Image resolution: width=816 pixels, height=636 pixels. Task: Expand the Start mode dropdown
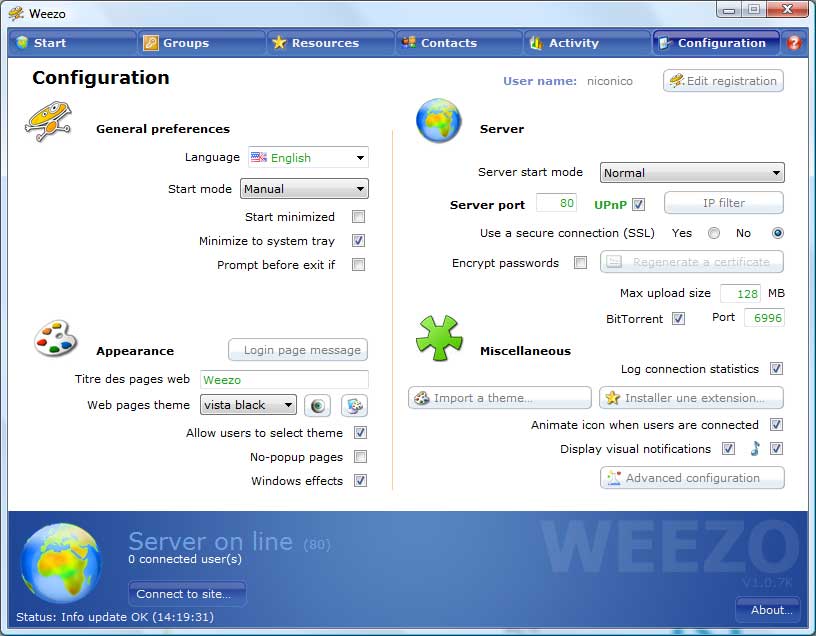pyautogui.click(x=304, y=189)
